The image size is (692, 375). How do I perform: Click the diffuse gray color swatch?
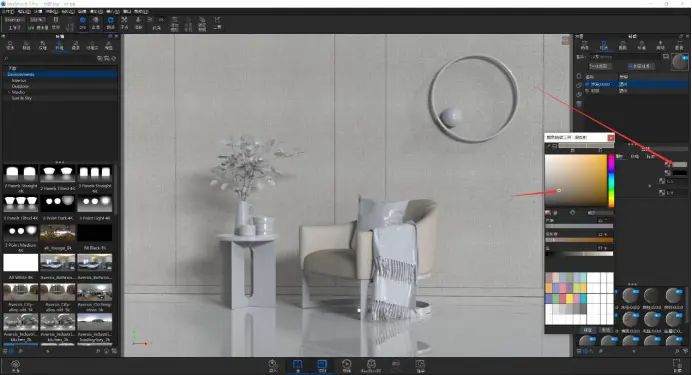click(x=680, y=165)
